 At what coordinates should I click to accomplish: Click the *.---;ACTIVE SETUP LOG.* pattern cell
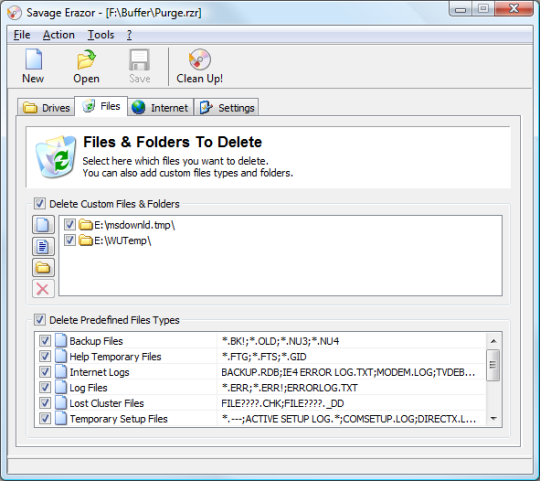coord(351,419)
